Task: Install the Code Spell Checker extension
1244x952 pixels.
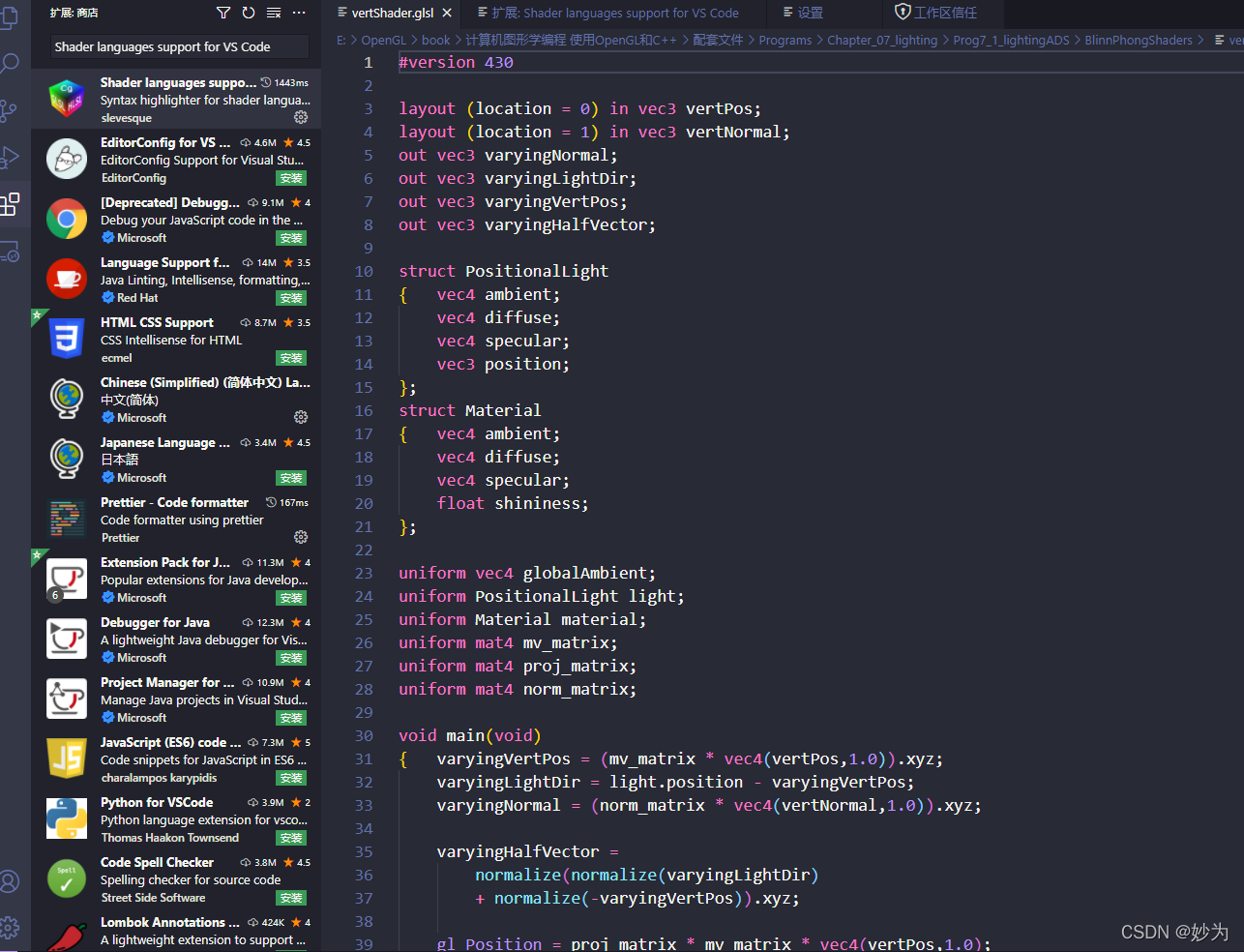Action: click(x=291, y=898)
